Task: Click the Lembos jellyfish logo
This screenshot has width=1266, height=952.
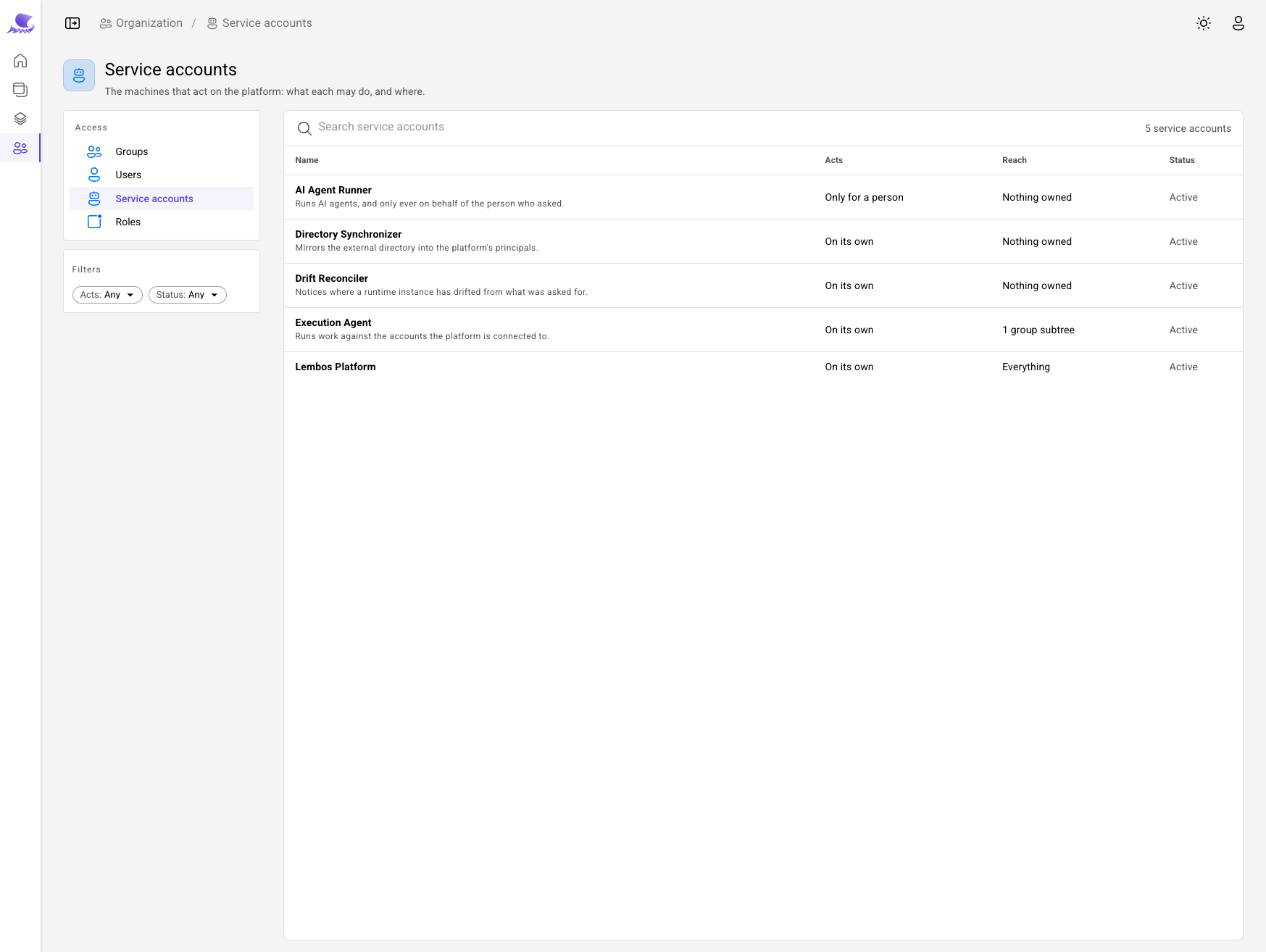Action: tap(20, 23)
